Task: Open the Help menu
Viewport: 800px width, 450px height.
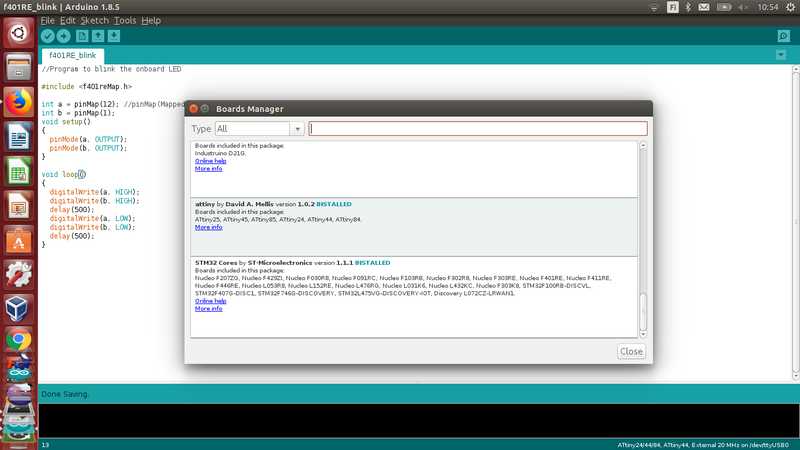Action: pos(151,20)
